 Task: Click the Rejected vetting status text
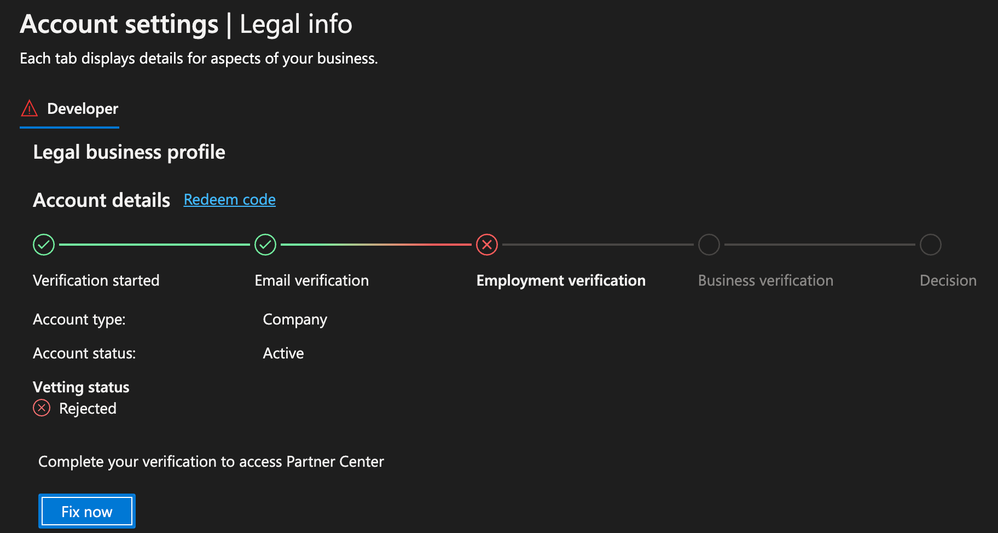pyautogui.click(x=88, y=408)
